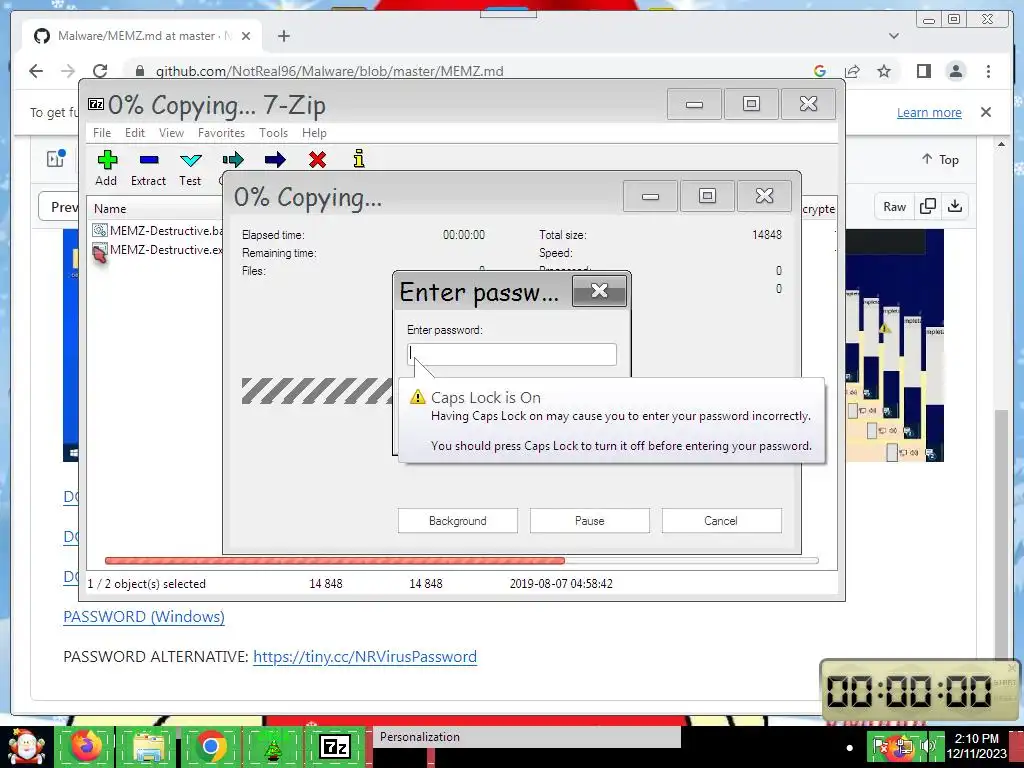
Task: Open the Edit menu in 7-Zip
Action: [135, 133]
